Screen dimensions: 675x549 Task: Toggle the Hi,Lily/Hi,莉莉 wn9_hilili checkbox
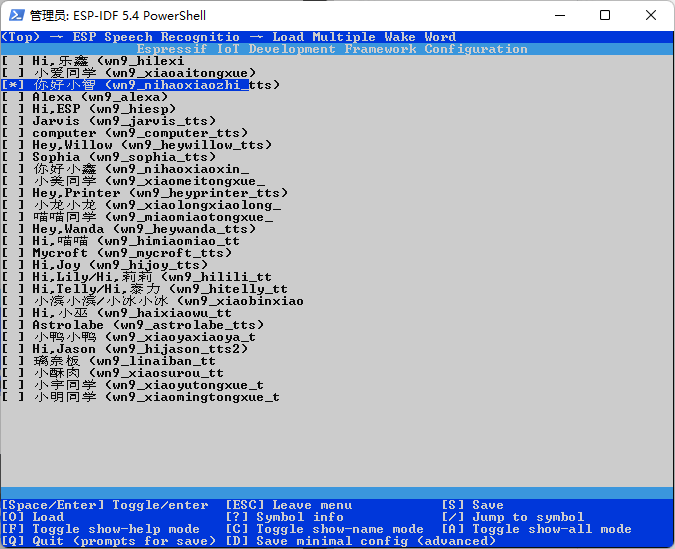pos(12,277)
